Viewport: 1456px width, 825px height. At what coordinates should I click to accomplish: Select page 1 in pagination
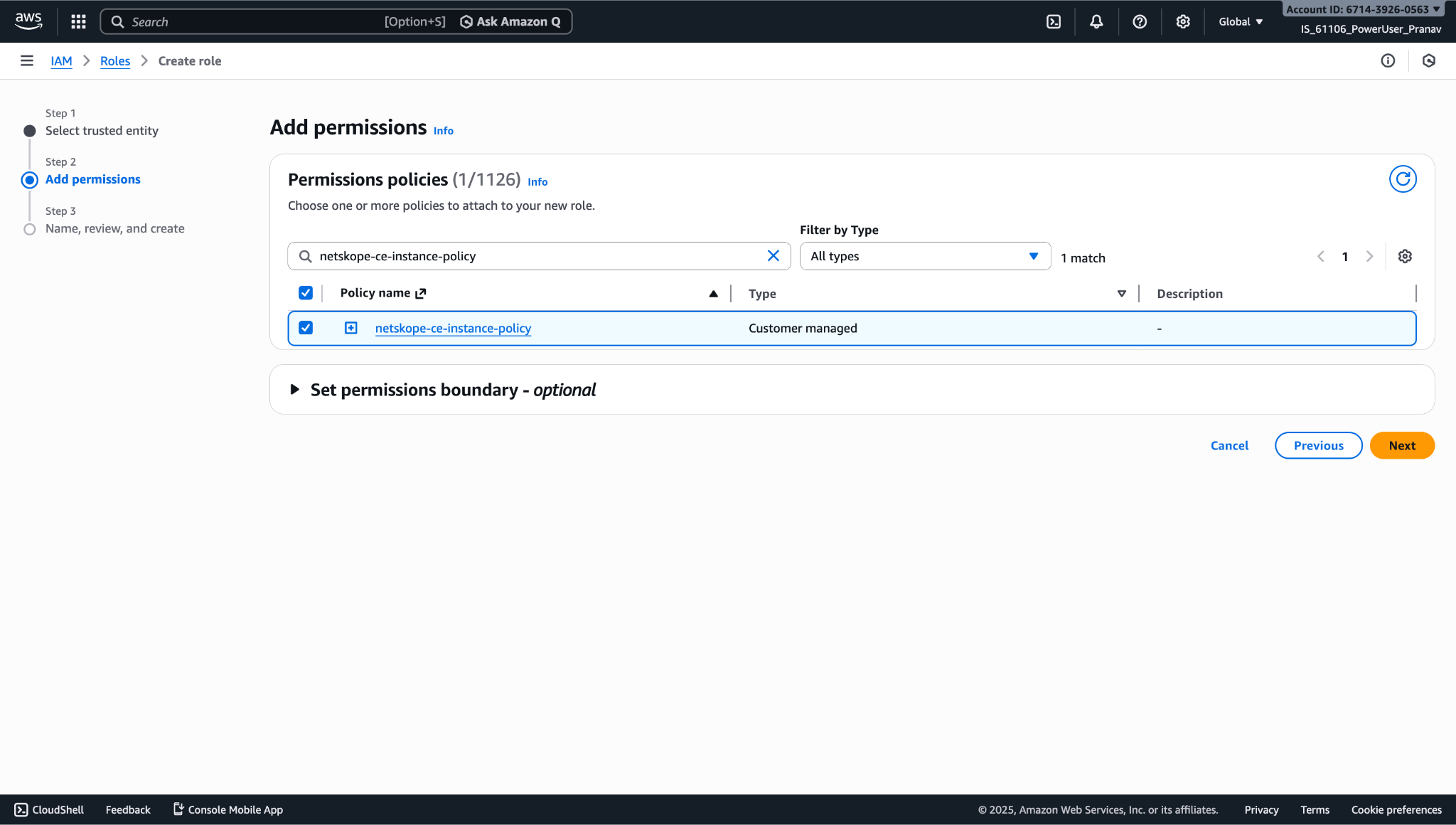pyautogui.click(x=1345, y=257)
